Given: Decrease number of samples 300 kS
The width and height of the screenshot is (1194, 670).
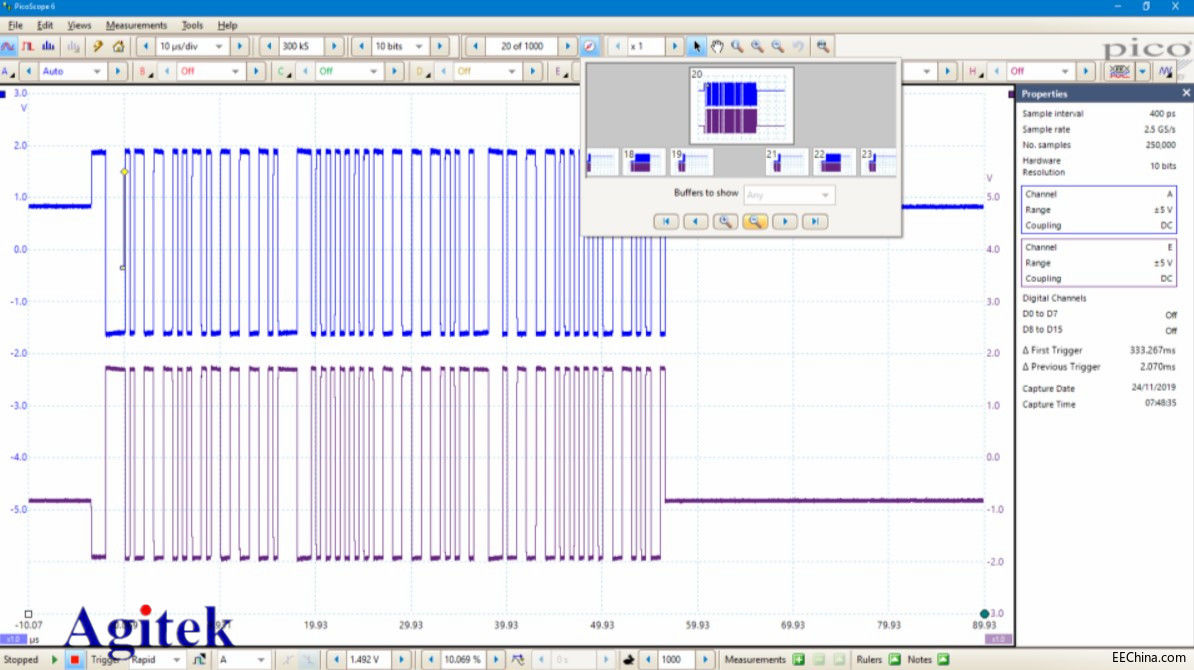Looking at the screenshot, I should point(269,46).
